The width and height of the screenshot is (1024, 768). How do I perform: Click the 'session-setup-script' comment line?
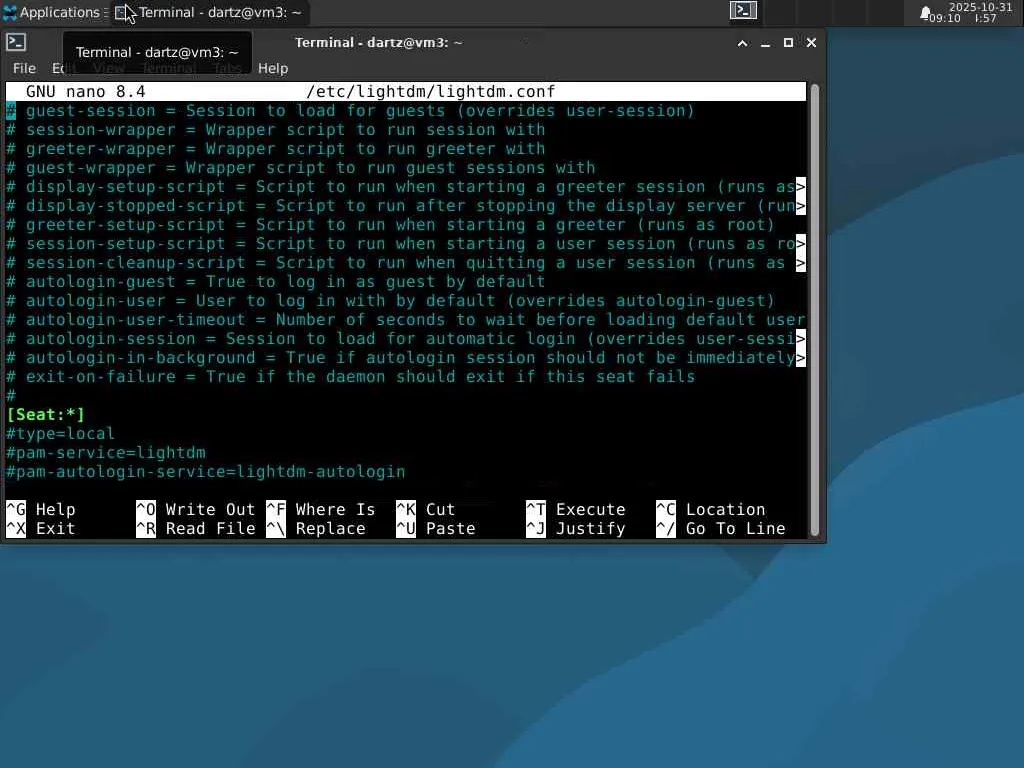click(x=406, y=244)
